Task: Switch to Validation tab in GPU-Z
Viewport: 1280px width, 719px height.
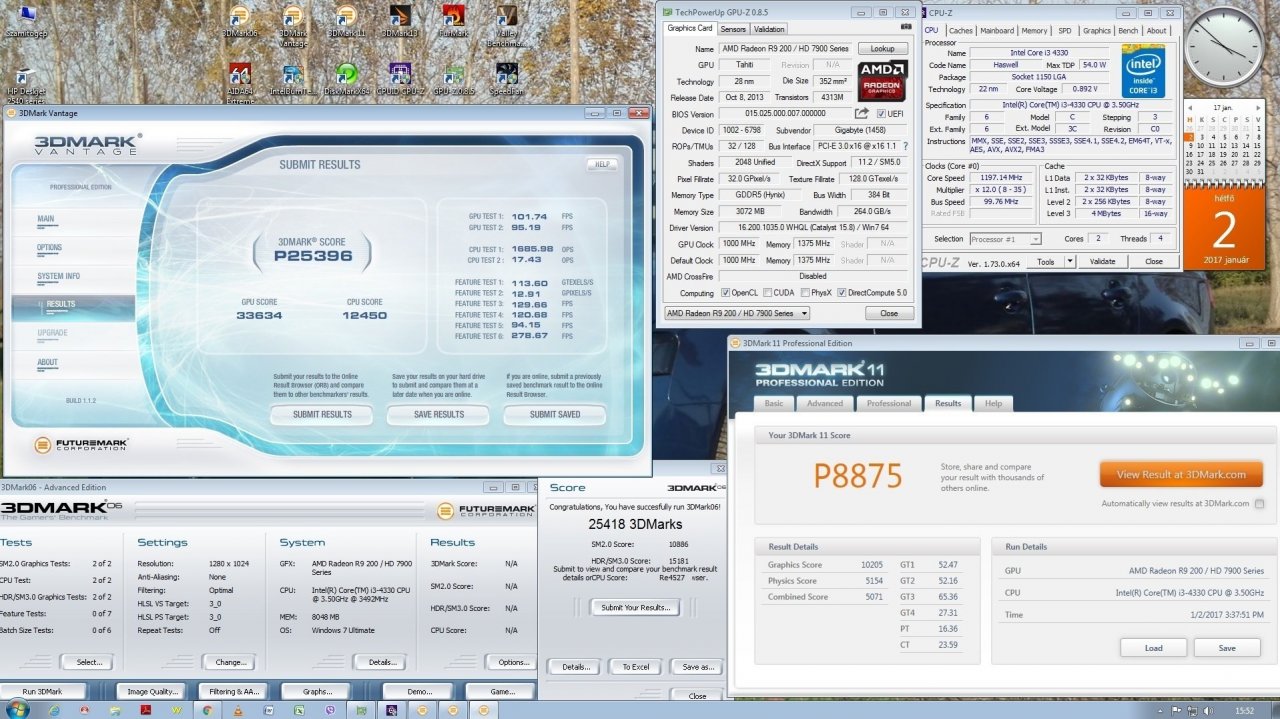Action: tap(768, 29)
